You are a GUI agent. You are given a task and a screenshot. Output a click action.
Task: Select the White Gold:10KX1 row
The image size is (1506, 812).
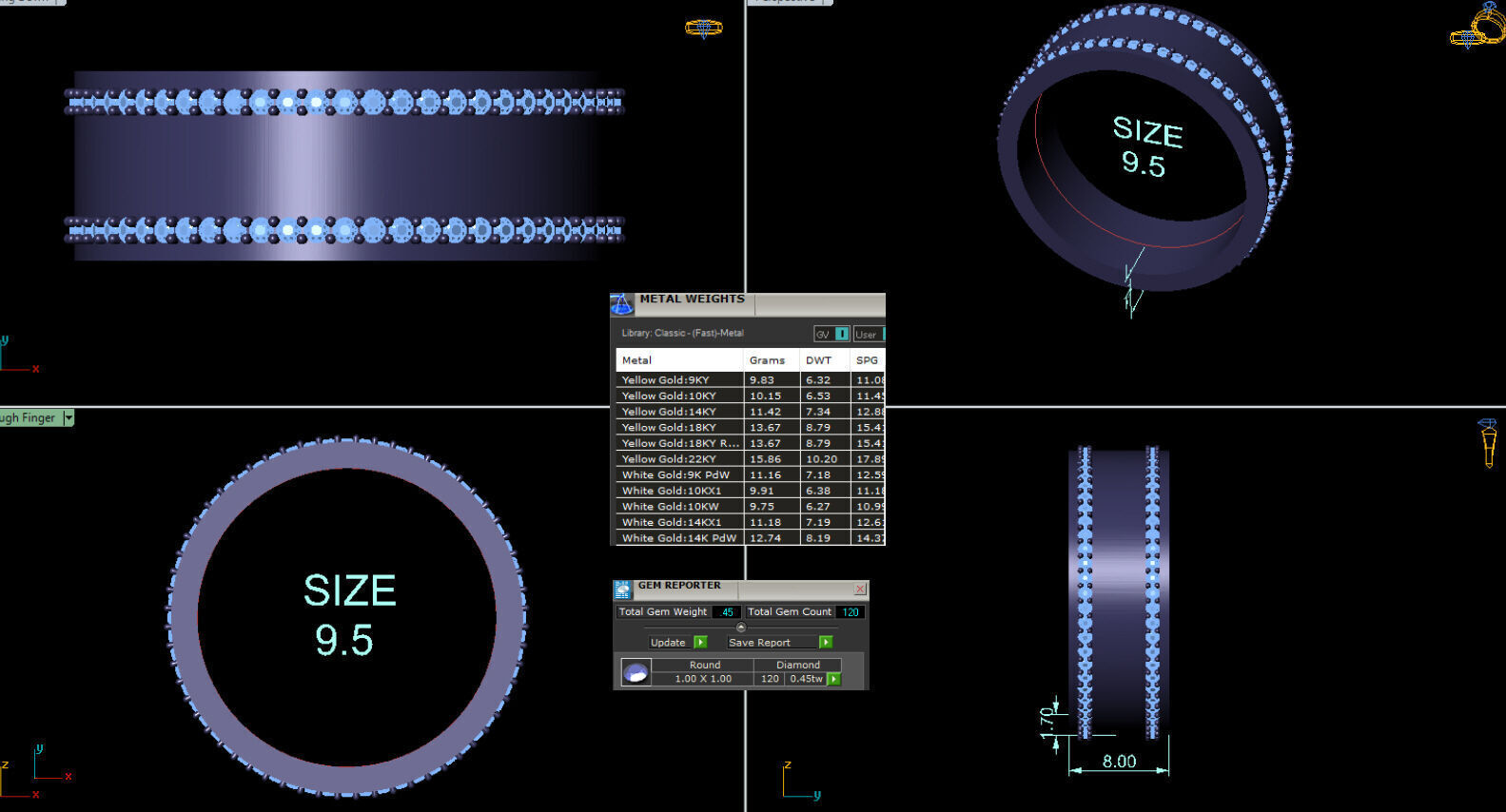pos(751,491)
